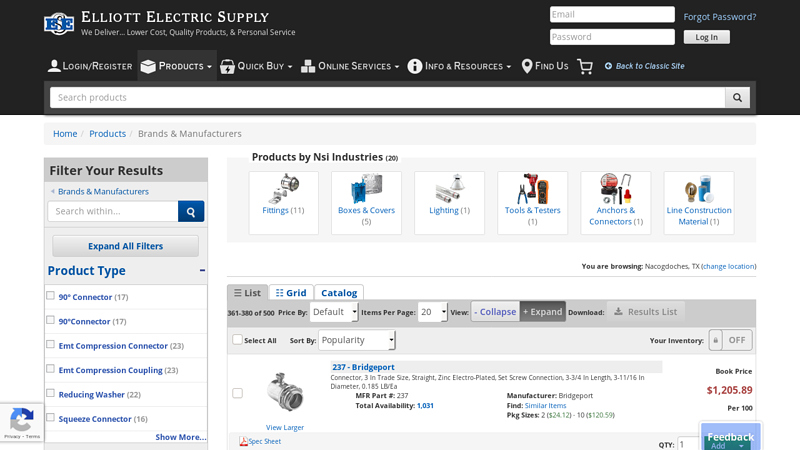
Task: Open Similar Items link
Action: point(545,406)
